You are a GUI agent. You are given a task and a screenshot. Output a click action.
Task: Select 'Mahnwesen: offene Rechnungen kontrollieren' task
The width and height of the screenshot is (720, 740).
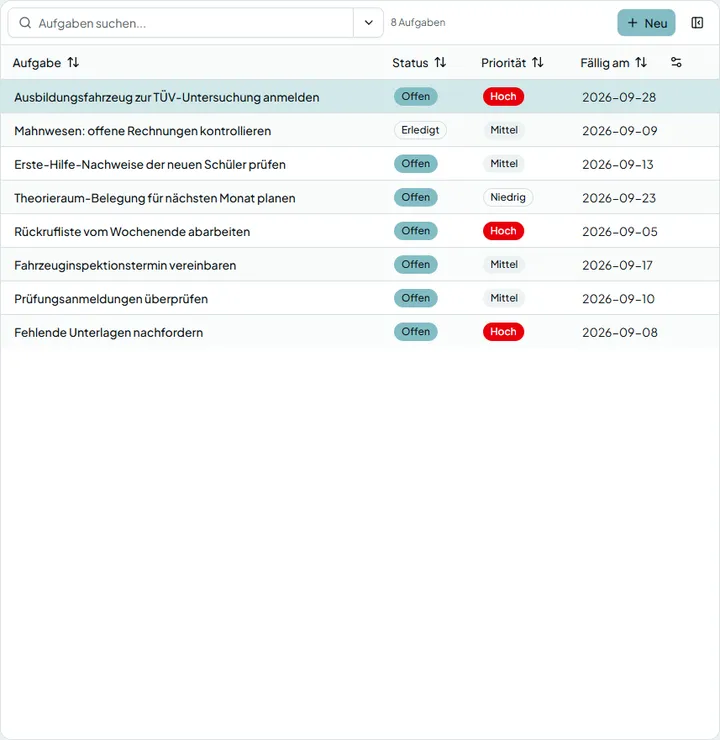pyautogui.click(x=360, y=130)
